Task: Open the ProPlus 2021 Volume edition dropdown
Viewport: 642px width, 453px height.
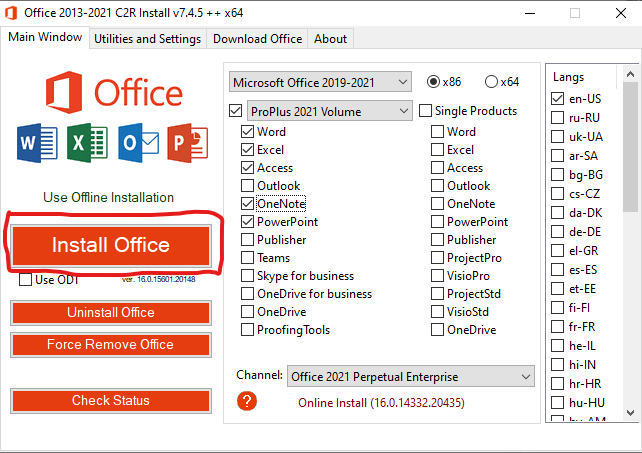Action: click(x=330, y=111)
